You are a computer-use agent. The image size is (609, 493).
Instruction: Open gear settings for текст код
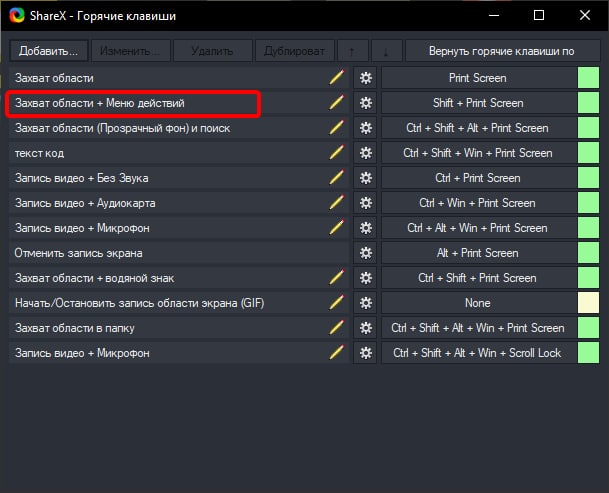click(365, 153)
